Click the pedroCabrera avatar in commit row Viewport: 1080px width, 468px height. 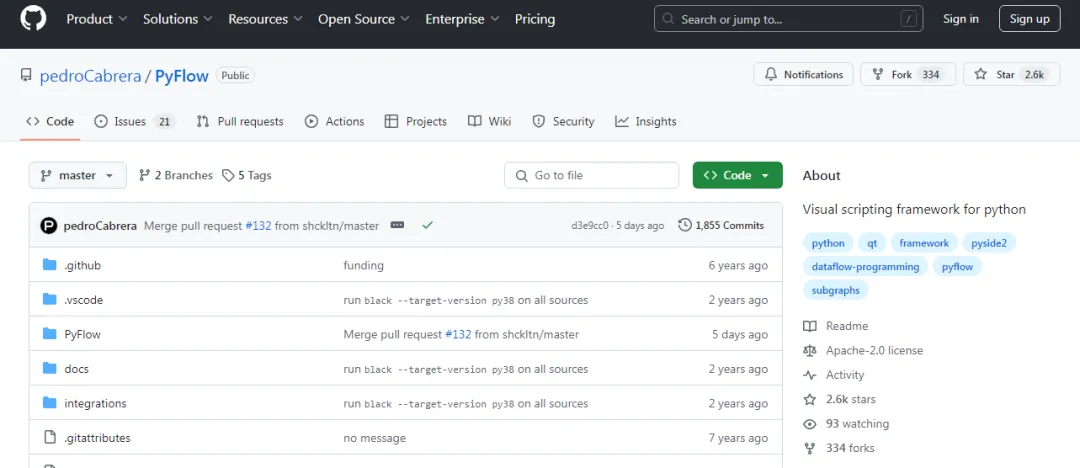(48, 225)
